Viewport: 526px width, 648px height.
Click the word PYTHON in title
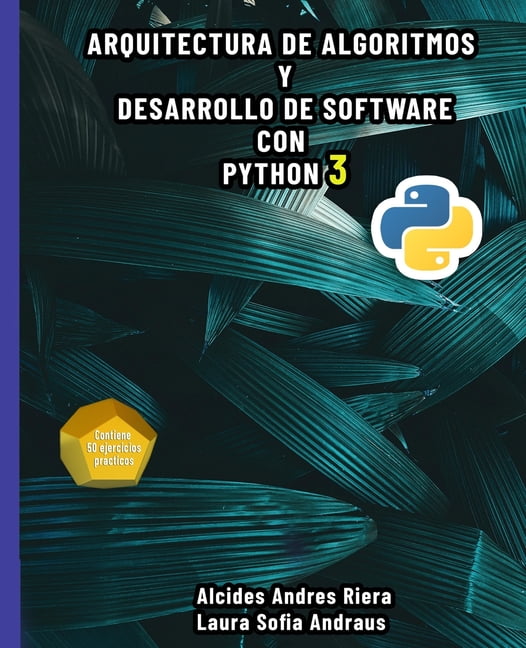tap(271, 174)
